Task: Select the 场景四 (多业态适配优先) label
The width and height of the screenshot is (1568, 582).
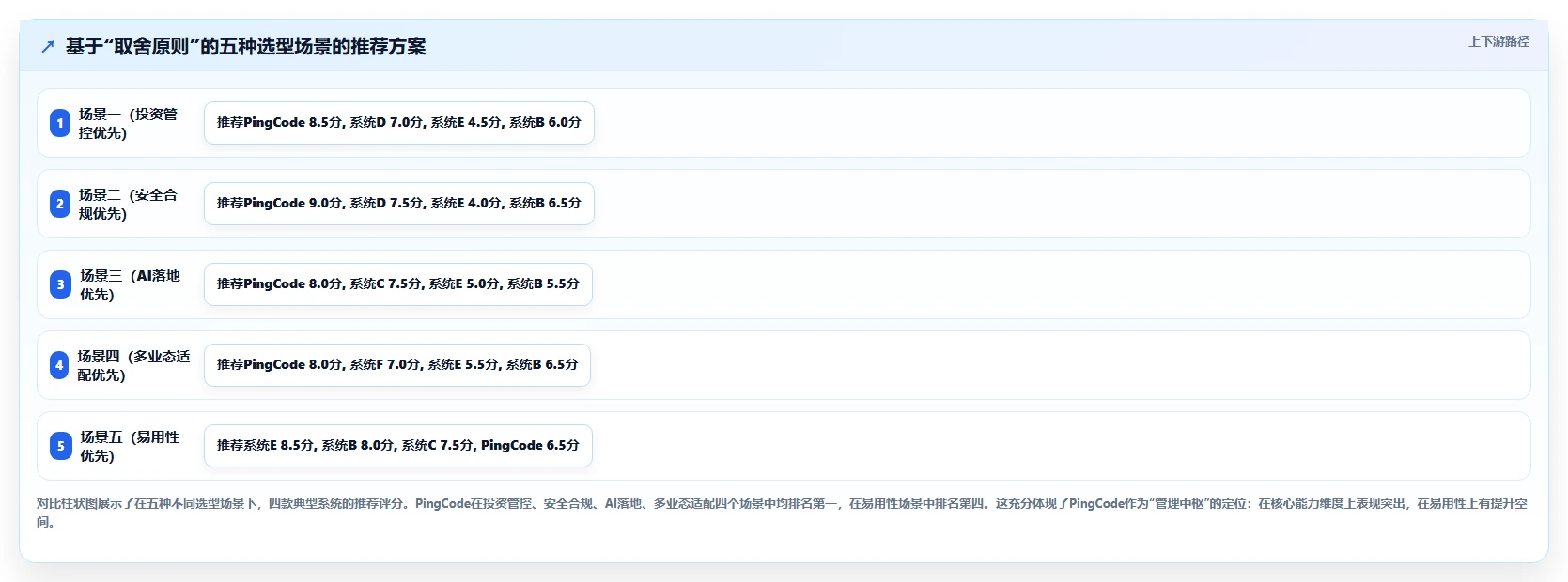Action: click(133, 365)
